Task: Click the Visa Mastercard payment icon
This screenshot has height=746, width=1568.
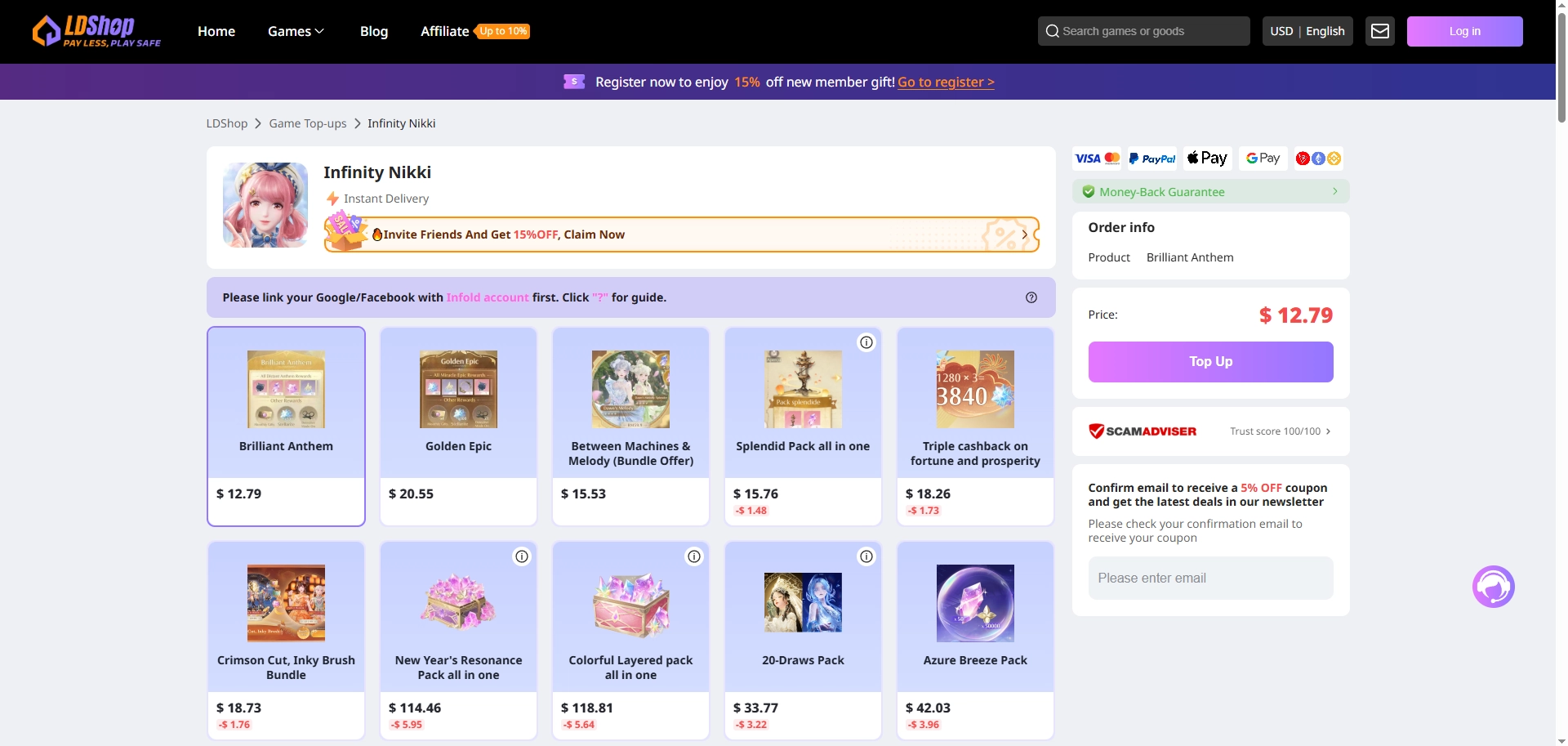Action: coord(1097,159)
